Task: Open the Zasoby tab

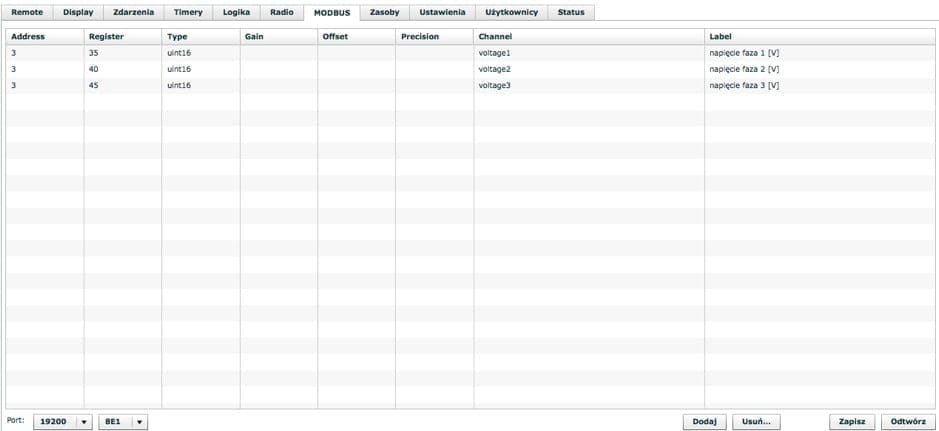Action: [x=384, y=12]
